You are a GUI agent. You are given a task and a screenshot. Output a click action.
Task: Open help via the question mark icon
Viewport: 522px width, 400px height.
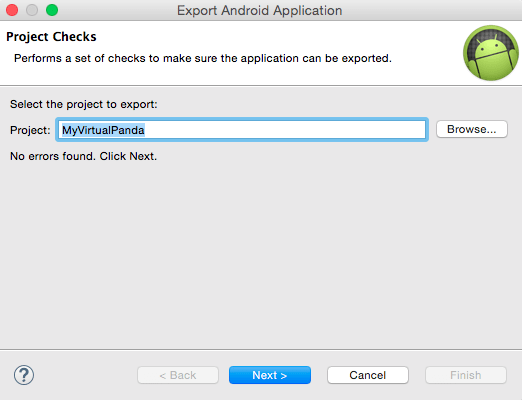click(24, 375)
